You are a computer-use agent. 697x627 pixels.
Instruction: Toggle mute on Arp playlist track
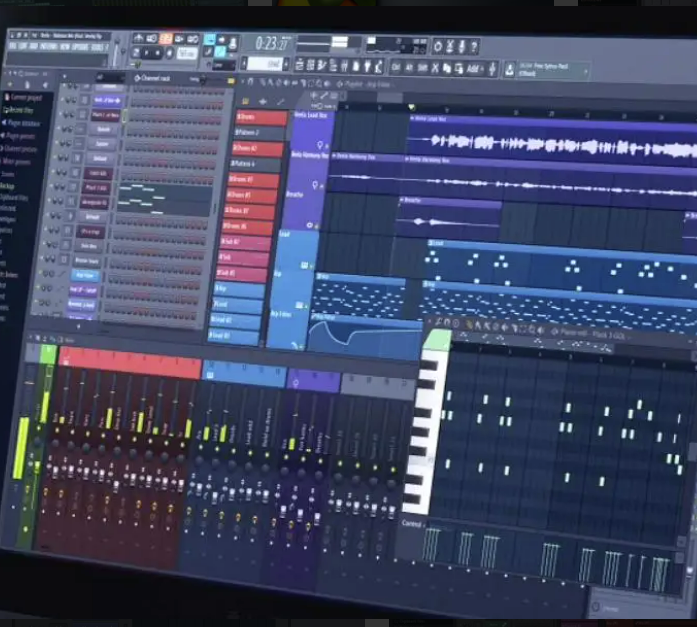[306, 306]
